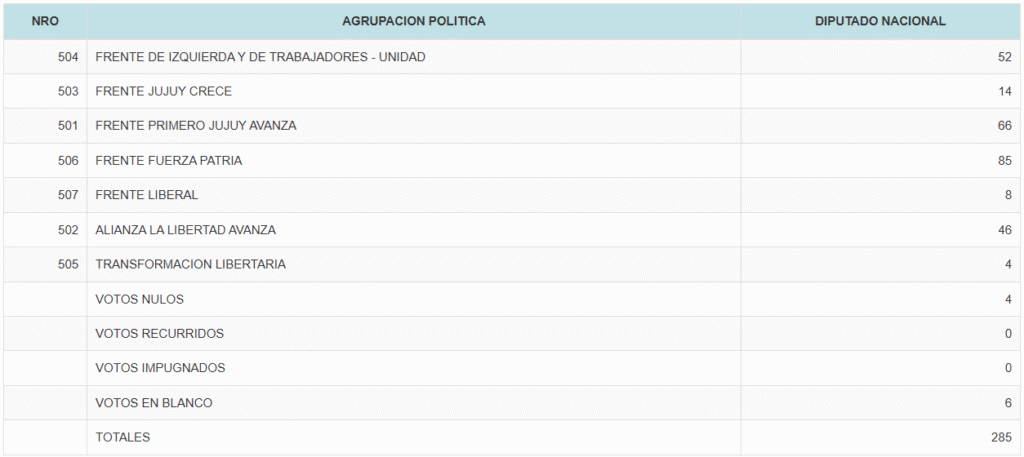Image resolution: width=1024 pixels, height=457 pixels.
Task: Select the VOTOS IMPUGNADOS row label
Action: point(160,368)
